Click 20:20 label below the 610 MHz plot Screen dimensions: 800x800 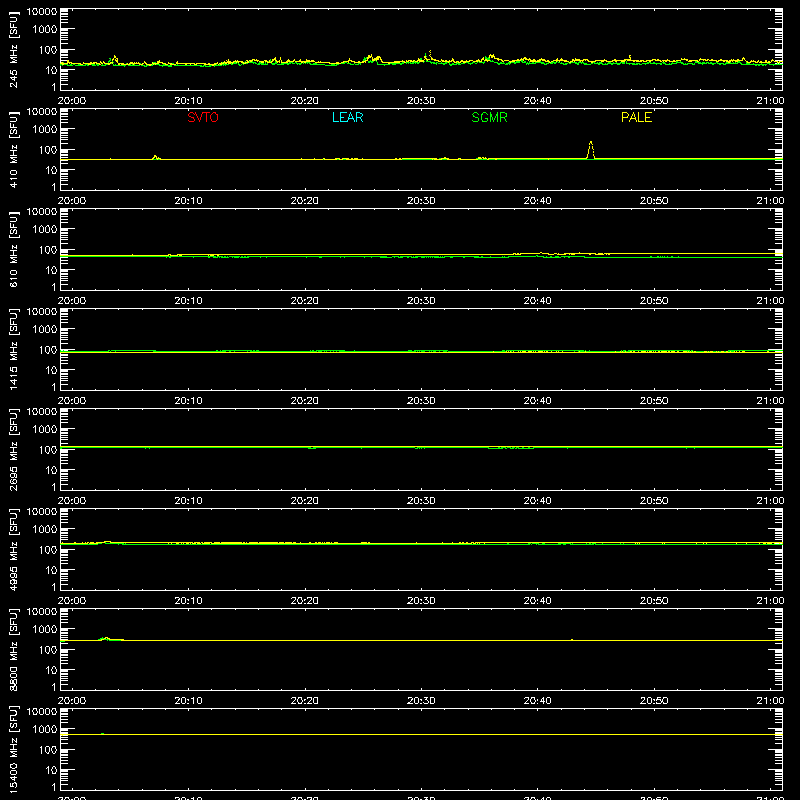point(305,301)
